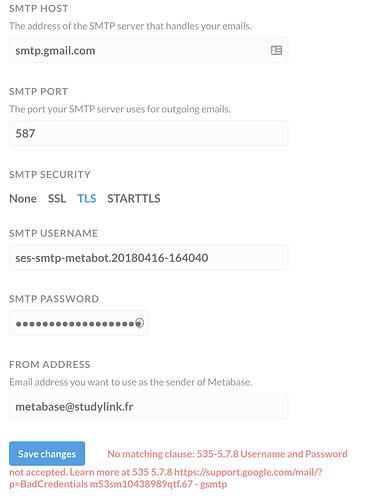
Task: Click the 'Email address you want to use' description
Action: 131,382
